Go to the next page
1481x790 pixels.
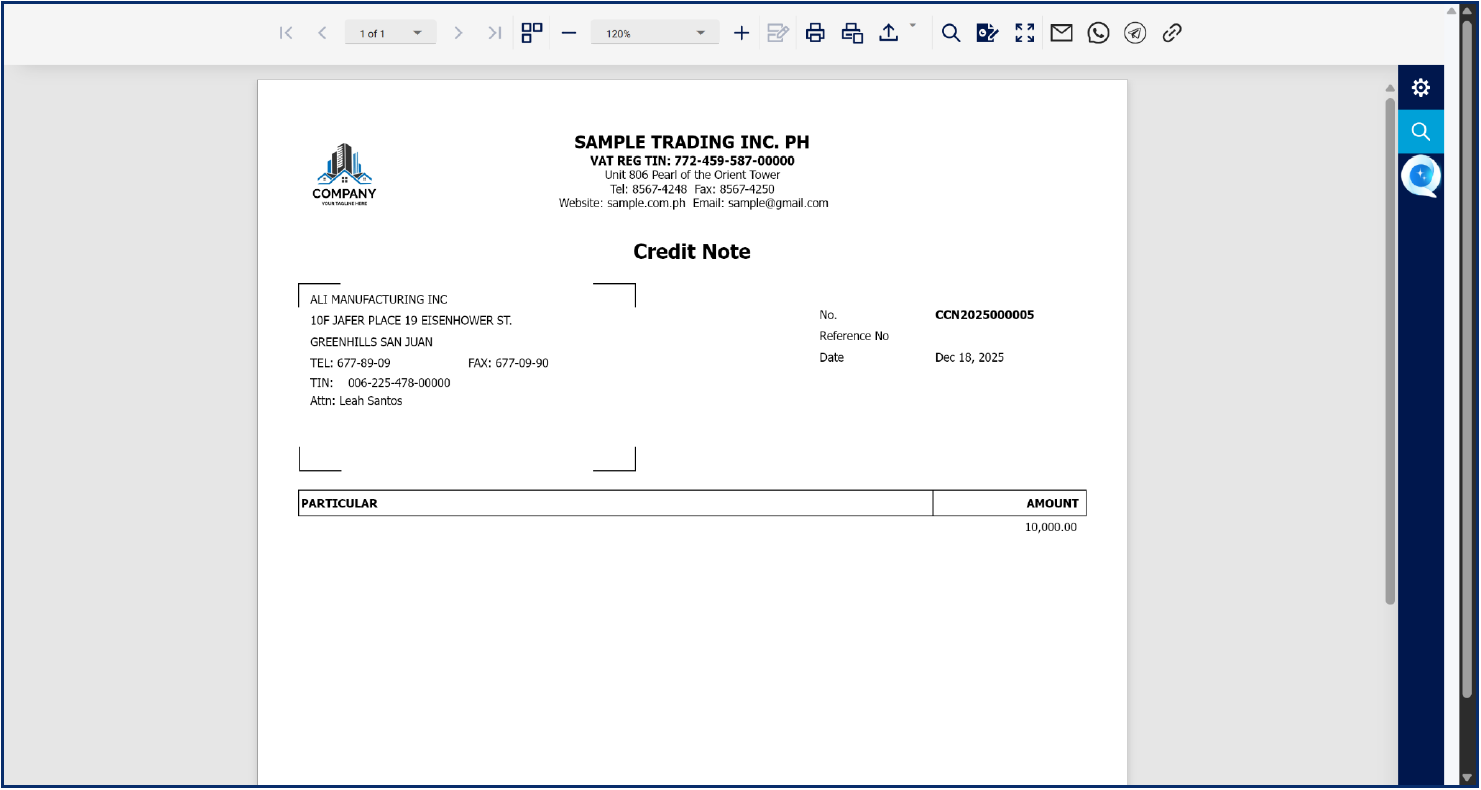click(x=458, y=33)
